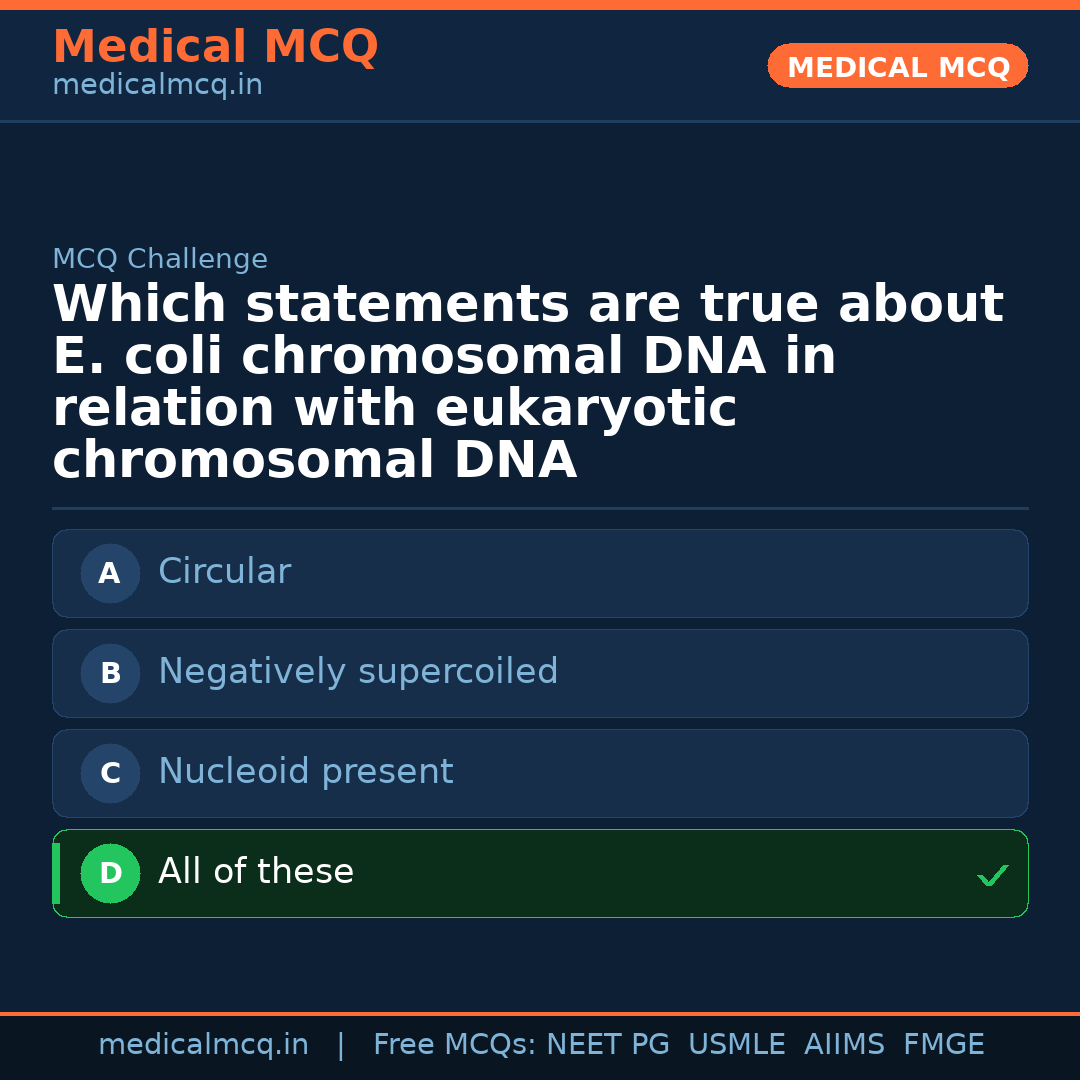Select the 'All of these' answer

tap(540, 873)
